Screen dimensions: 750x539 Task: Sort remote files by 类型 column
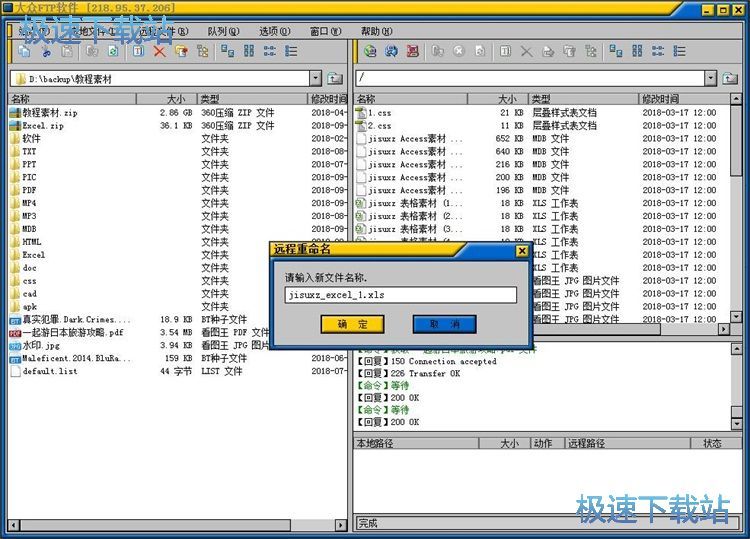[583, 99]
